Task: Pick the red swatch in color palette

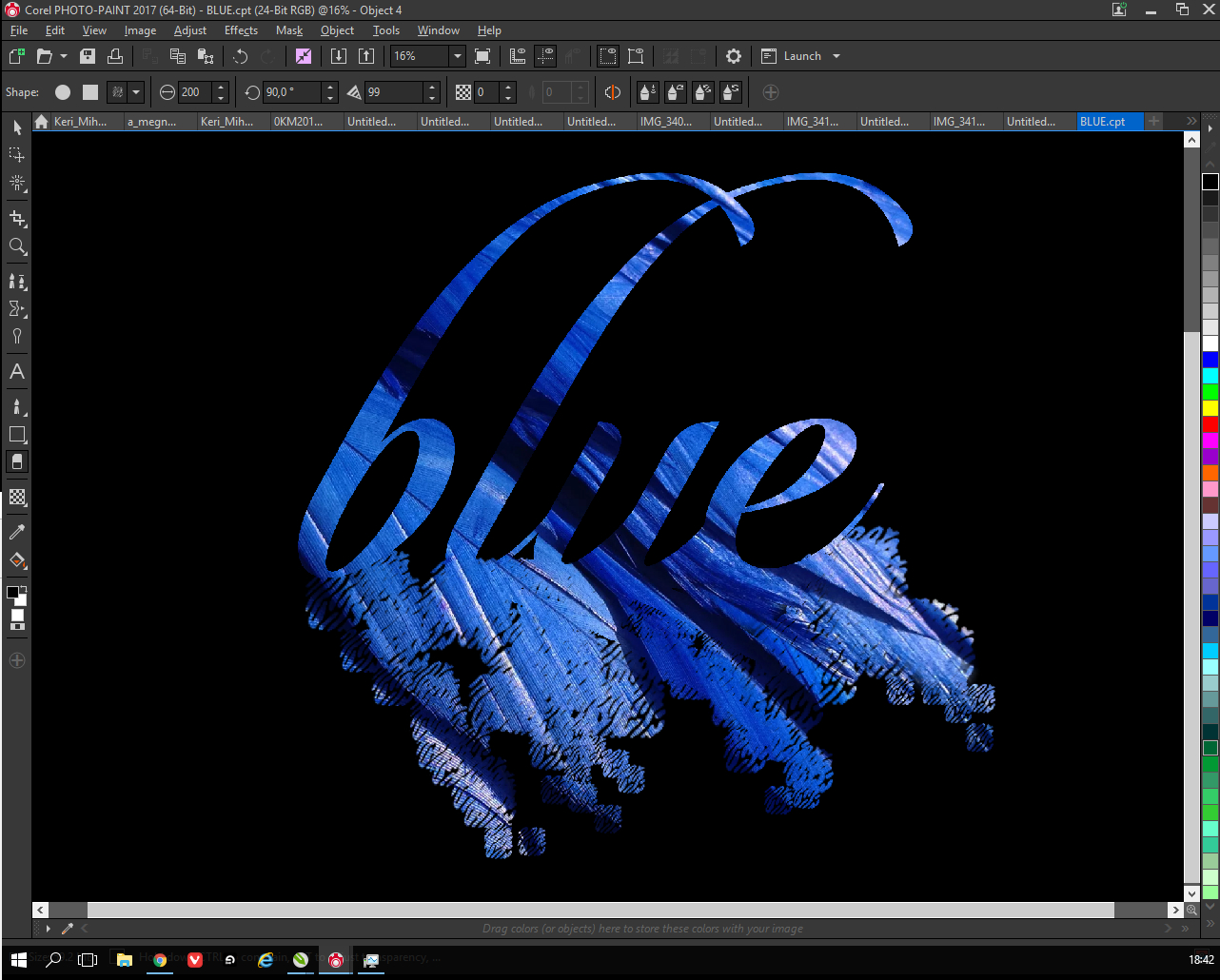Action: (x=1210, y=423)
